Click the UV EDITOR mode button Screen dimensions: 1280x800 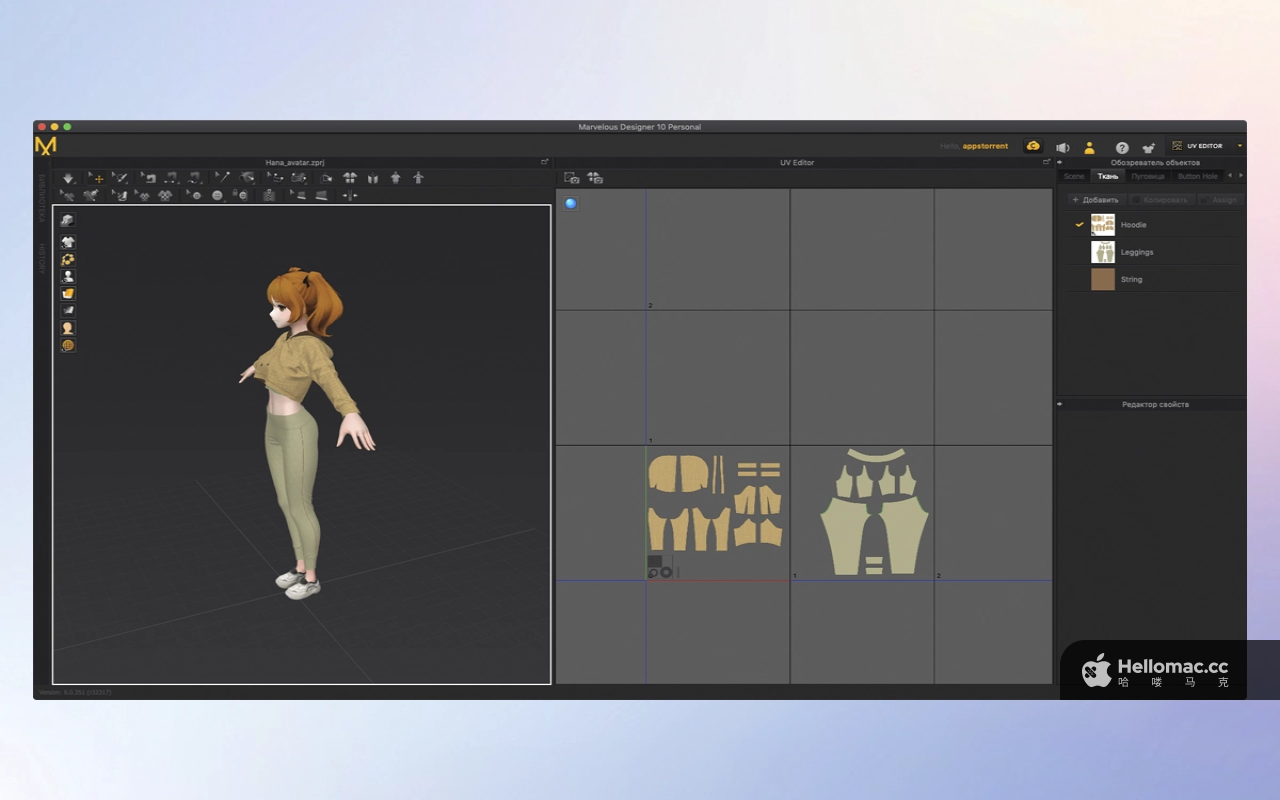point(1198,146)
